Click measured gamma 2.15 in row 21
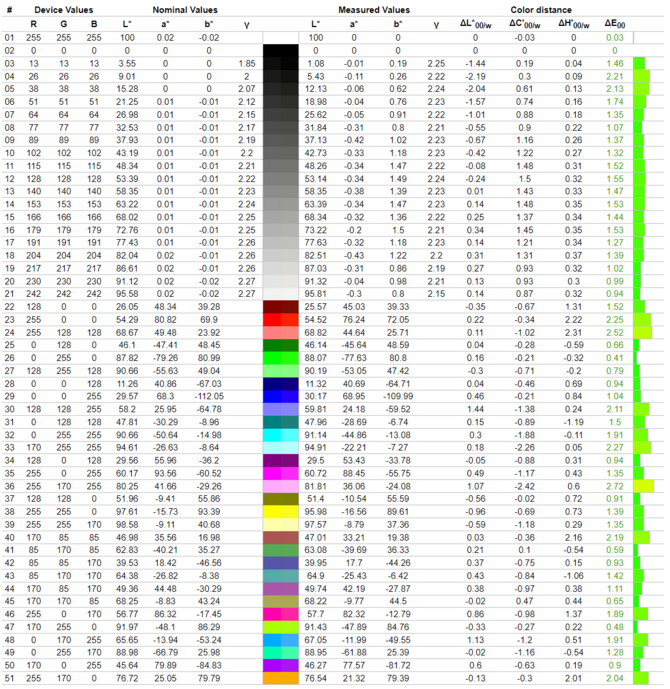Image resolution: width=670 pixels, height=689 pixels. pyautogui.click(x=436, y=294)
